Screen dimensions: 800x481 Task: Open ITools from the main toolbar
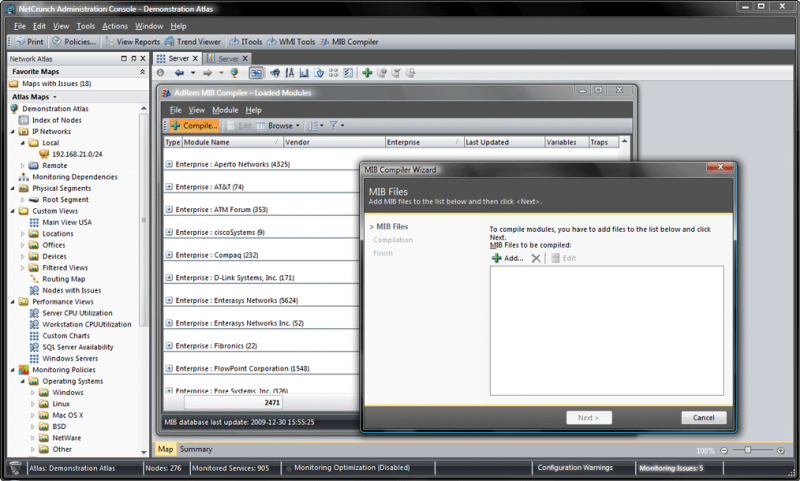[x=245, y=42]
